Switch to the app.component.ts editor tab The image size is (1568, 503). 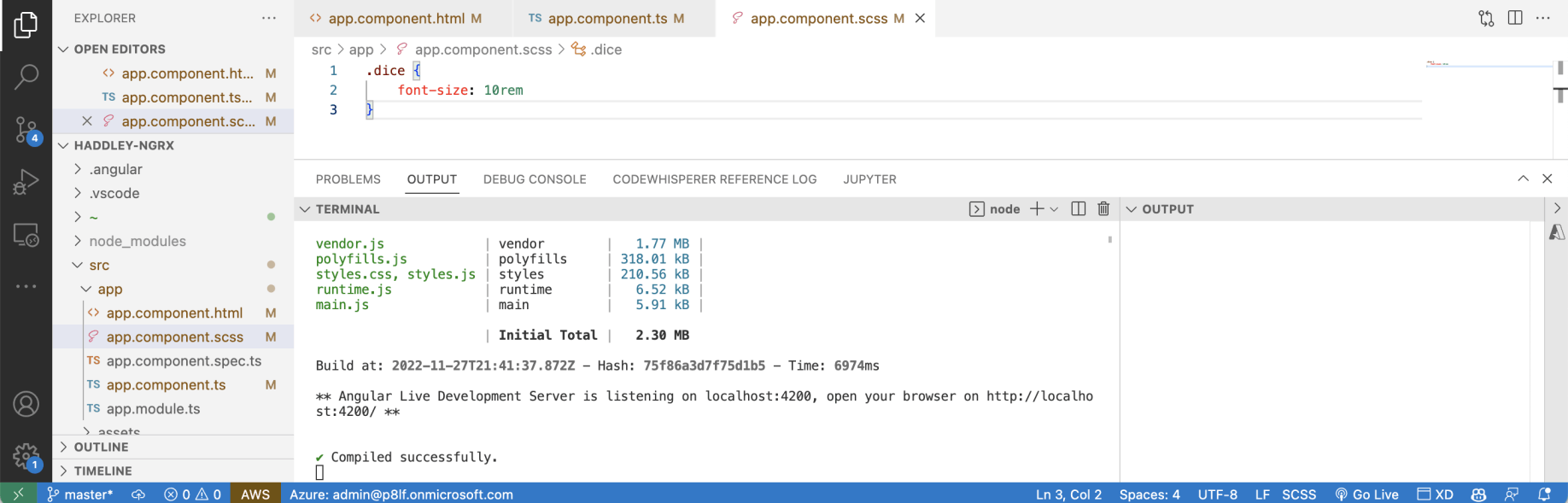[606, 18]
